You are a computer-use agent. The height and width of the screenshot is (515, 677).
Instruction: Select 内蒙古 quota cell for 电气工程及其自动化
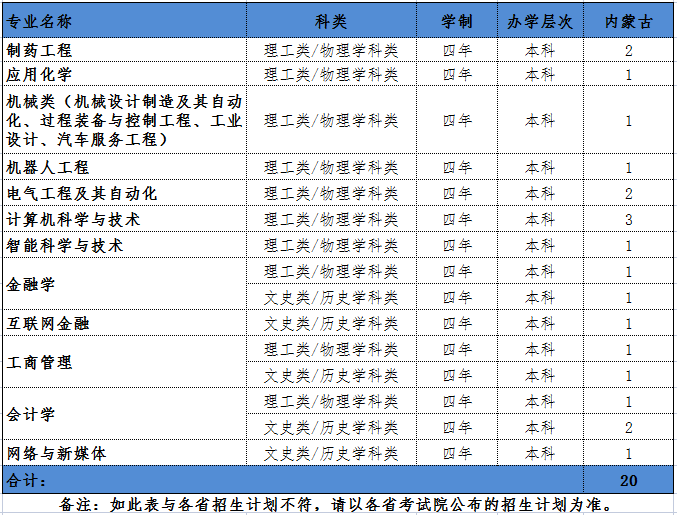point(629,193)
